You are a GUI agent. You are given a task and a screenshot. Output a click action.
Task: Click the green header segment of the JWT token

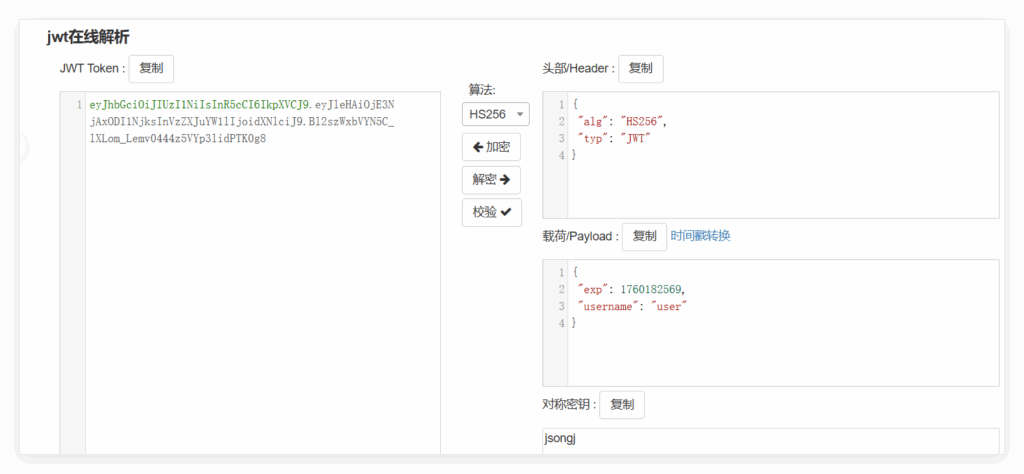200,104
